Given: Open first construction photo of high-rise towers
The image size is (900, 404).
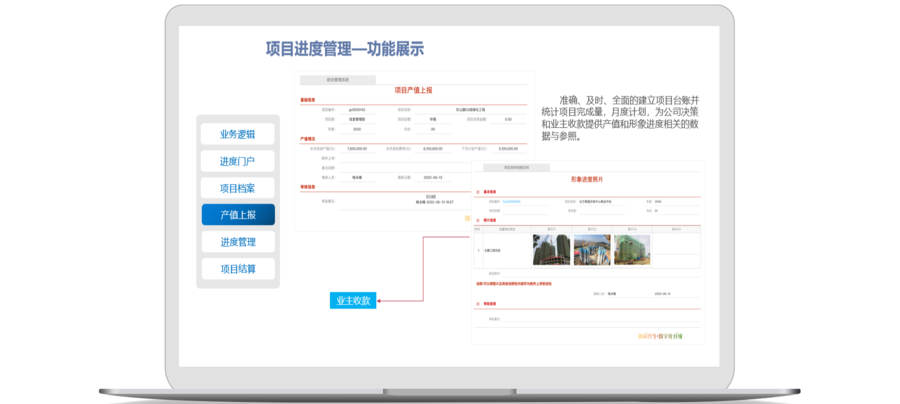Looking at the screenshot, I should (551, 249).
